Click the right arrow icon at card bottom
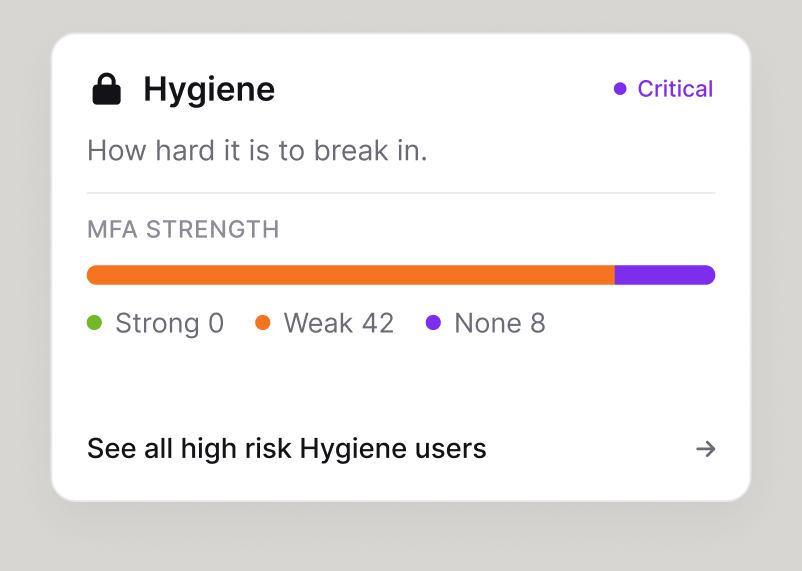802x571 pixels. point(706,449)
